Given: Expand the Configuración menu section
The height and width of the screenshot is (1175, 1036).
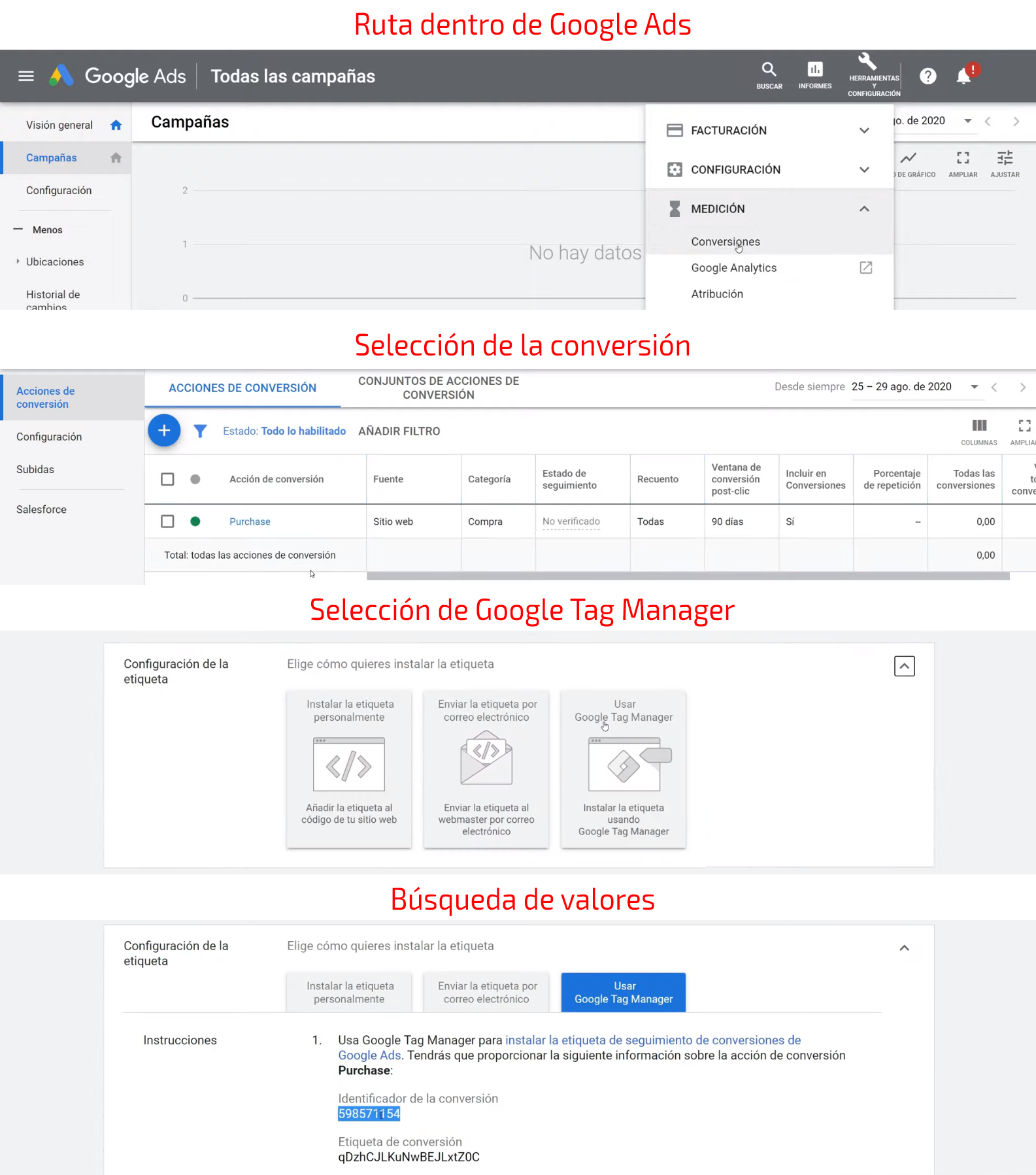Looking at the screenshot, I should [x=864, y=169].
